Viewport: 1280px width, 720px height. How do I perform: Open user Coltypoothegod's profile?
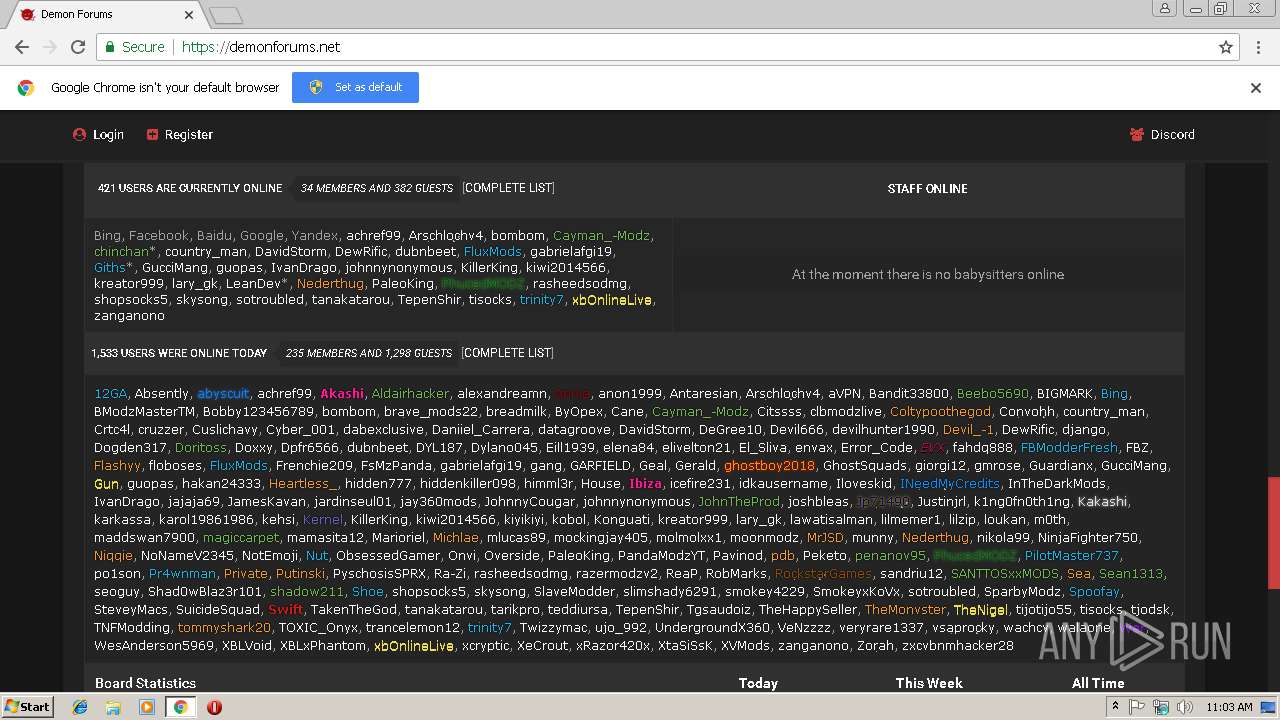940,412
